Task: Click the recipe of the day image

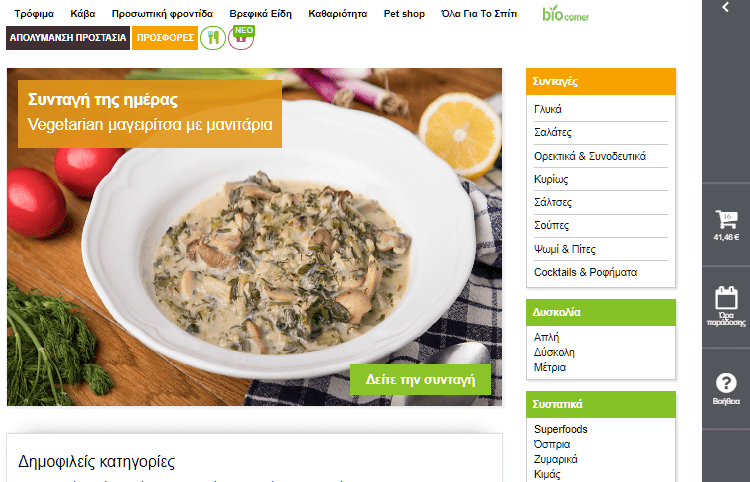Action: [254, 237]
